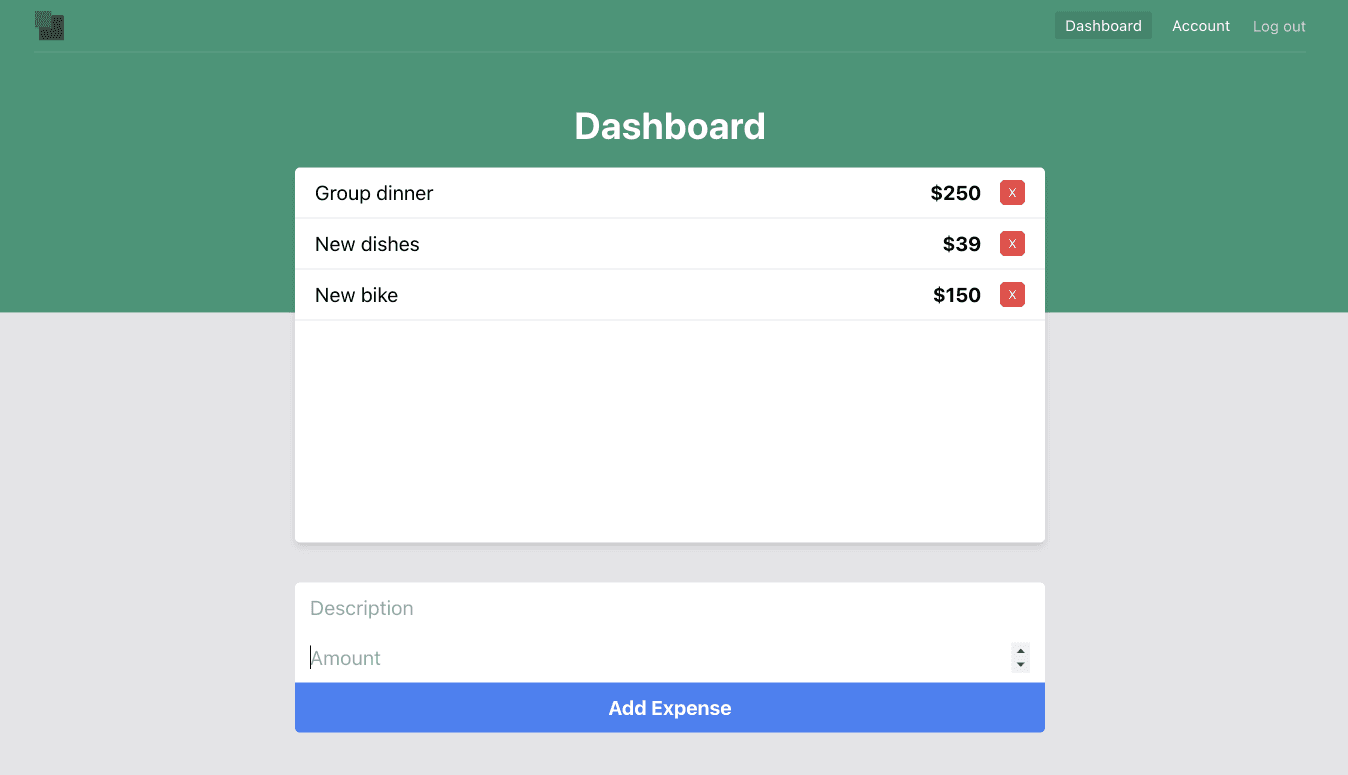Increment the Amount using the up arrow
This screenshot has height=775, width=1348.
(x=1019, y=652)
